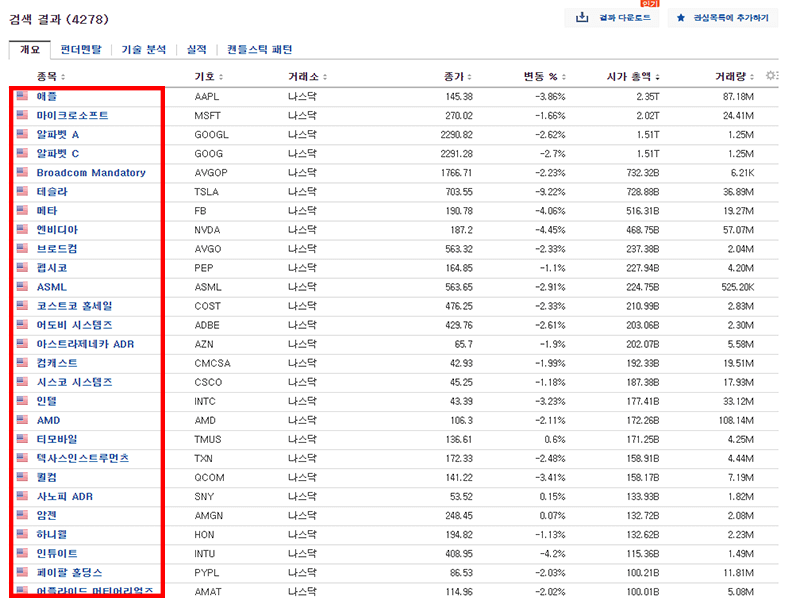Open the AMD stock link

click(x=48, y=420)
